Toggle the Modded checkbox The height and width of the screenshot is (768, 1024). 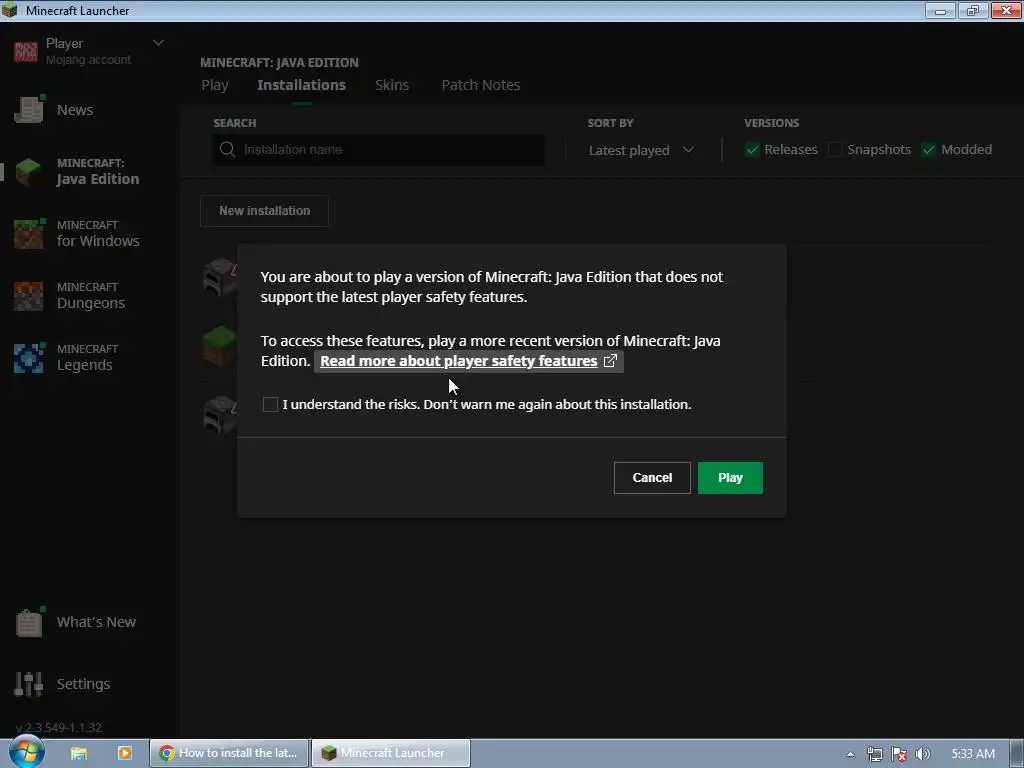[x=929, y=150]
